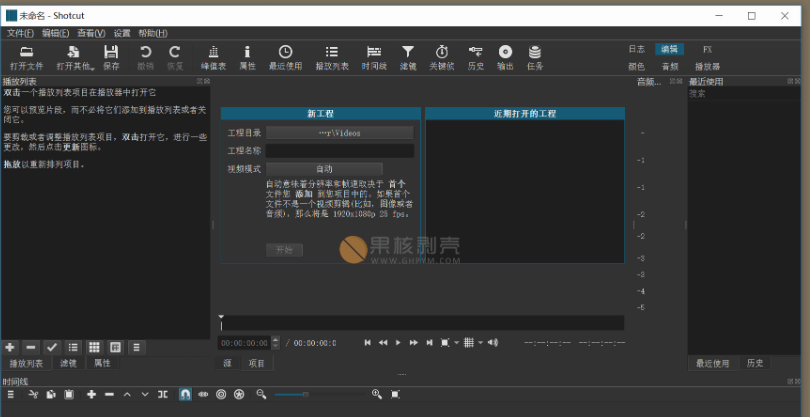Expand the player zoom dropdown arrow
The width and height of the screenshot is (810, 417).
[x=457, y=343]
